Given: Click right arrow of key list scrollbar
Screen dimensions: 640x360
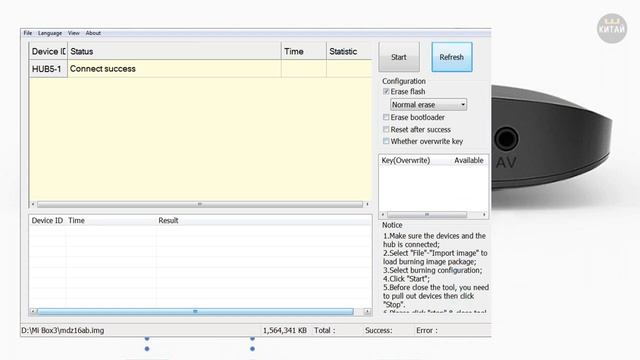Looking at the screenshot, I should [484, 214].
